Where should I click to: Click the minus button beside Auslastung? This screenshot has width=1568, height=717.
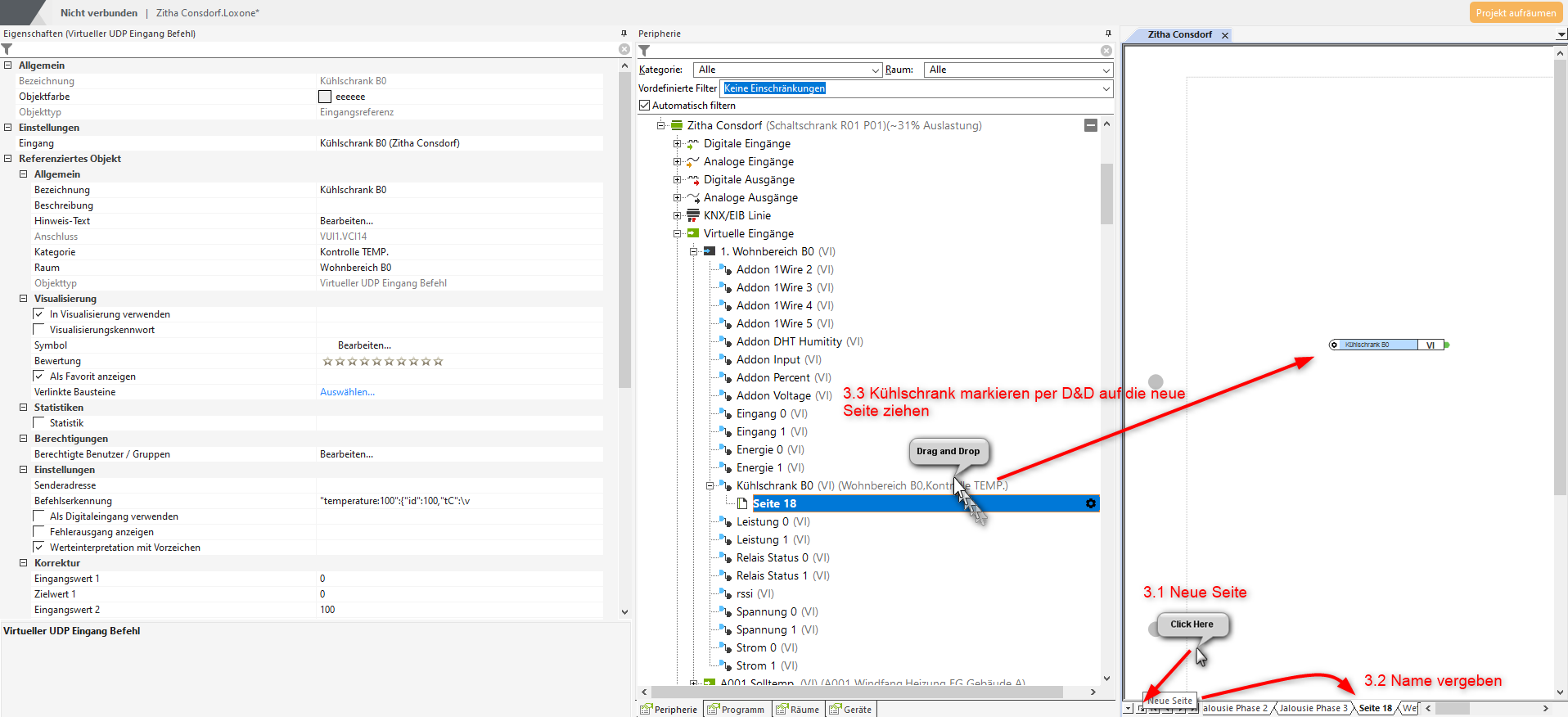coord(1090,125)
